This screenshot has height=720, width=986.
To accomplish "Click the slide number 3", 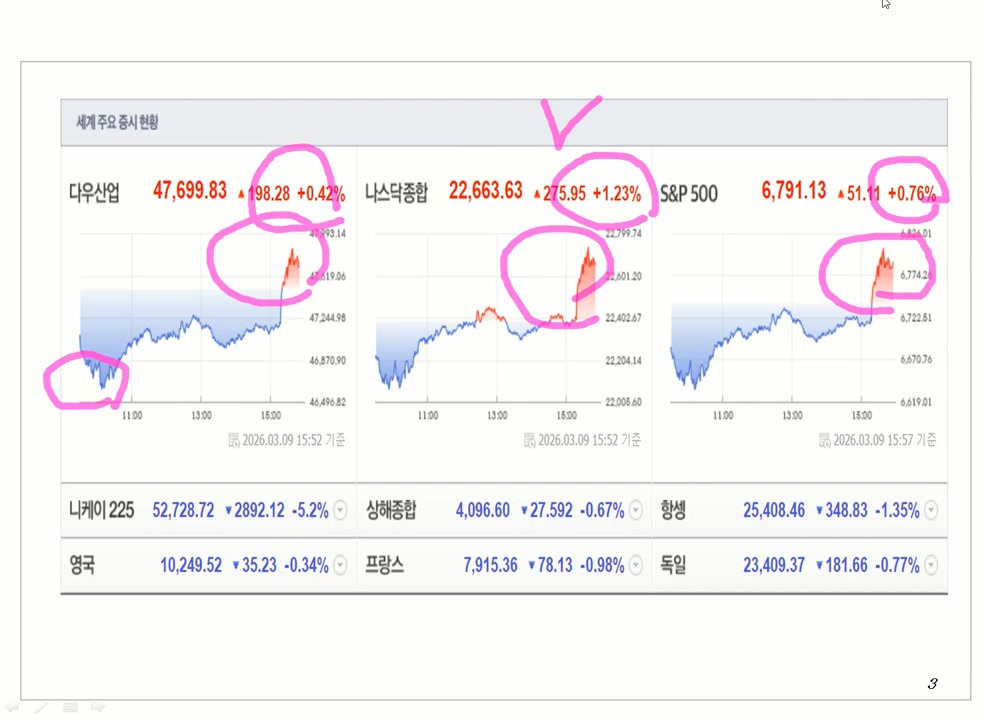I will coord(932,684).
